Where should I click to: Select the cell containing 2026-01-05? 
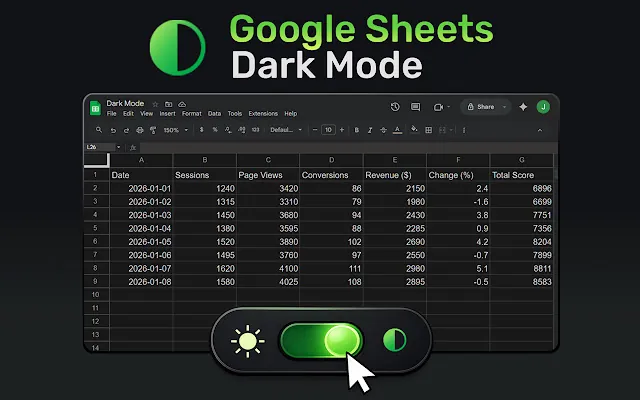point(141,242)
